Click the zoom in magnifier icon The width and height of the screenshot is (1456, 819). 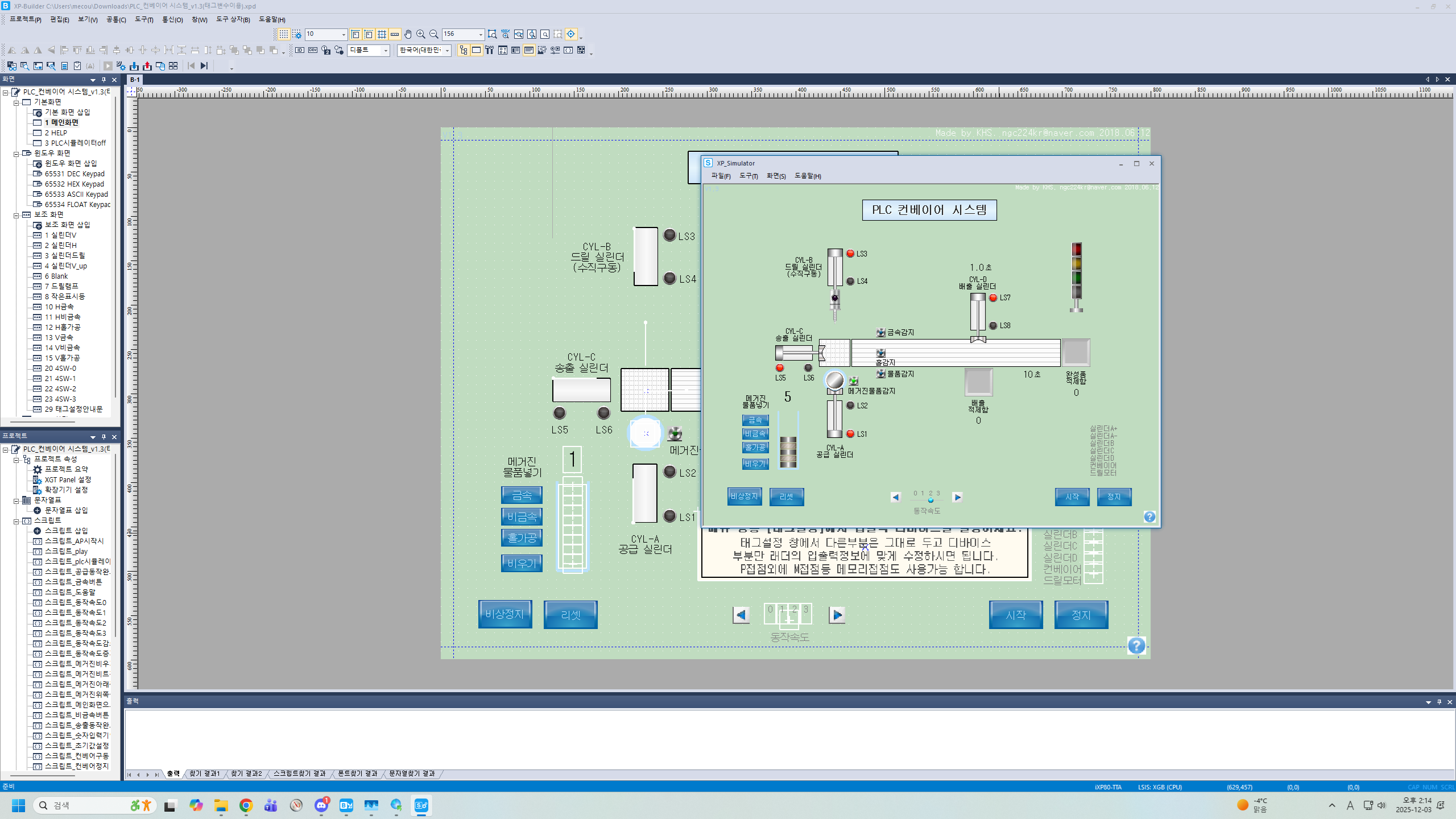[x=421, y=34]
